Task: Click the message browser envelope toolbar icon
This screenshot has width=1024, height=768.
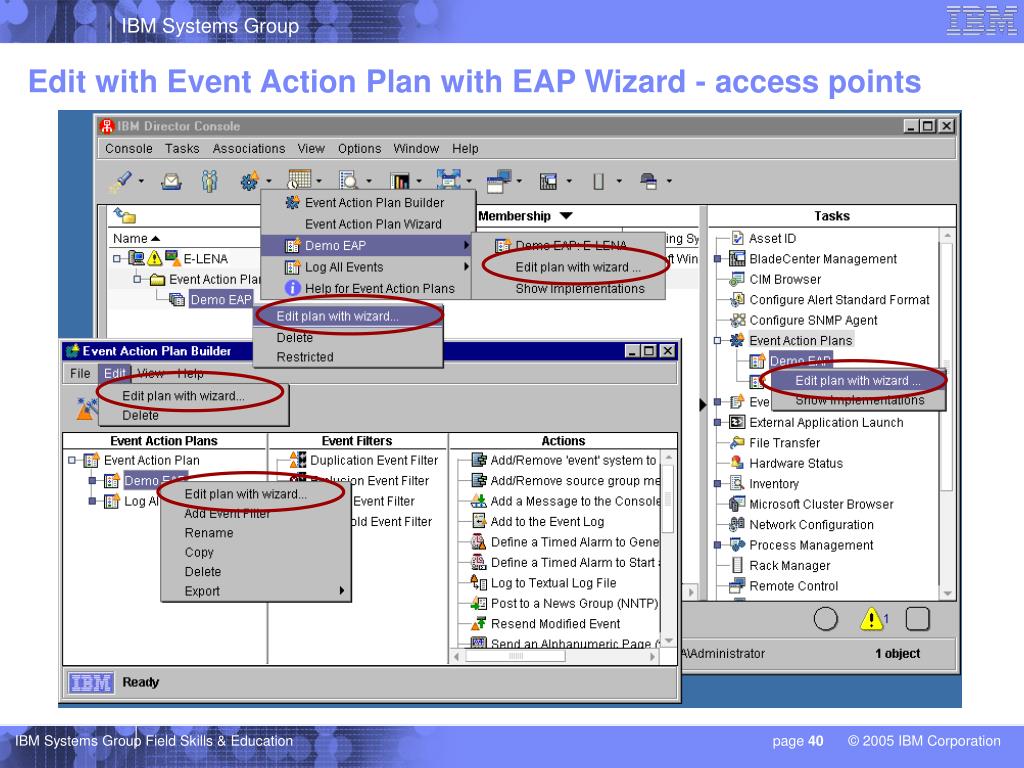Action: coord(171,181)
